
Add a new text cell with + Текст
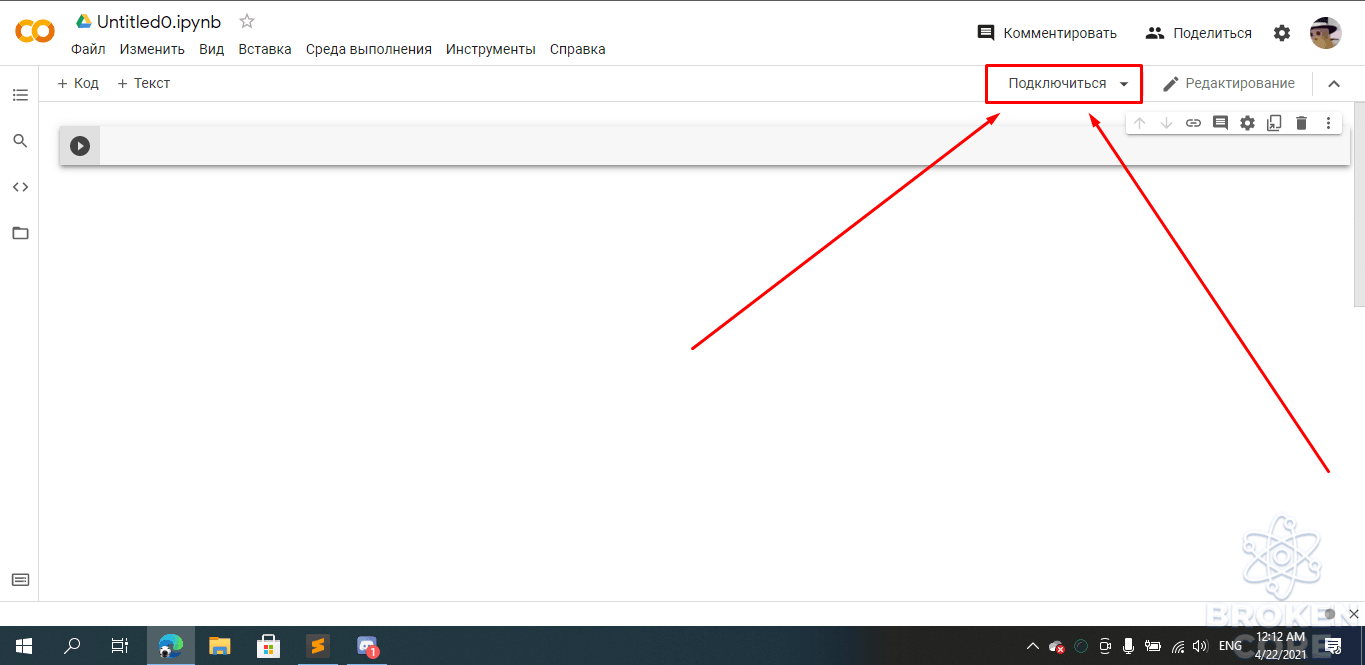pos(144,83)
